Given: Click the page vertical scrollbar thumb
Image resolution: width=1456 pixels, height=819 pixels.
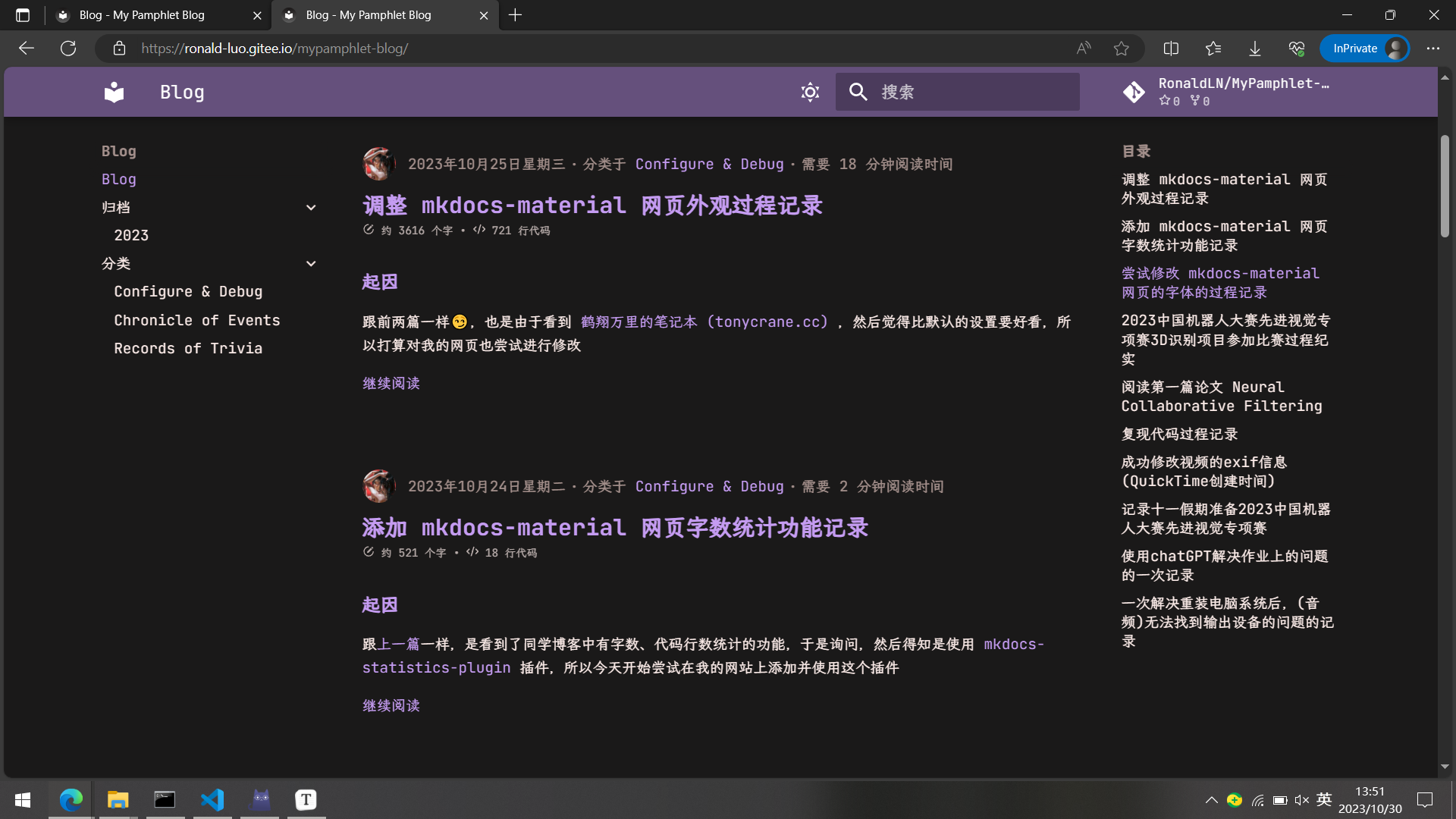Looking at the screenshot, I should pos(1445,186).
